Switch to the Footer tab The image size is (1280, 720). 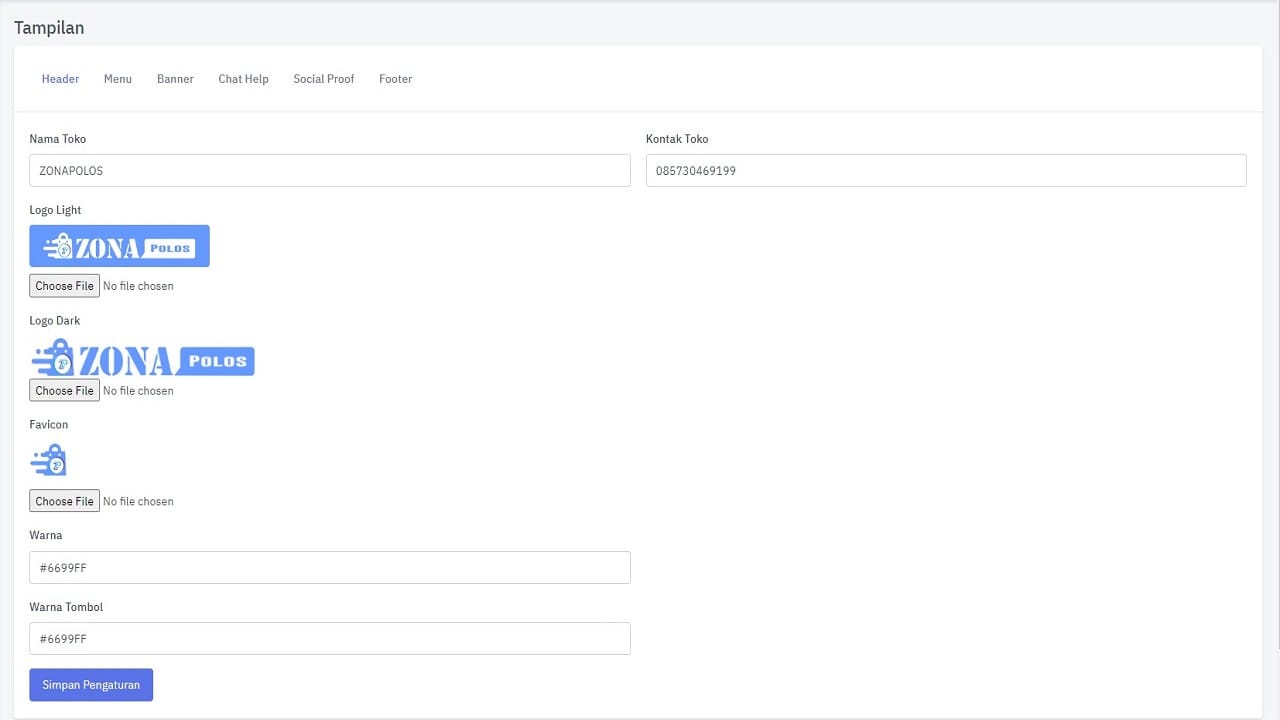click(x=395, y=79)
